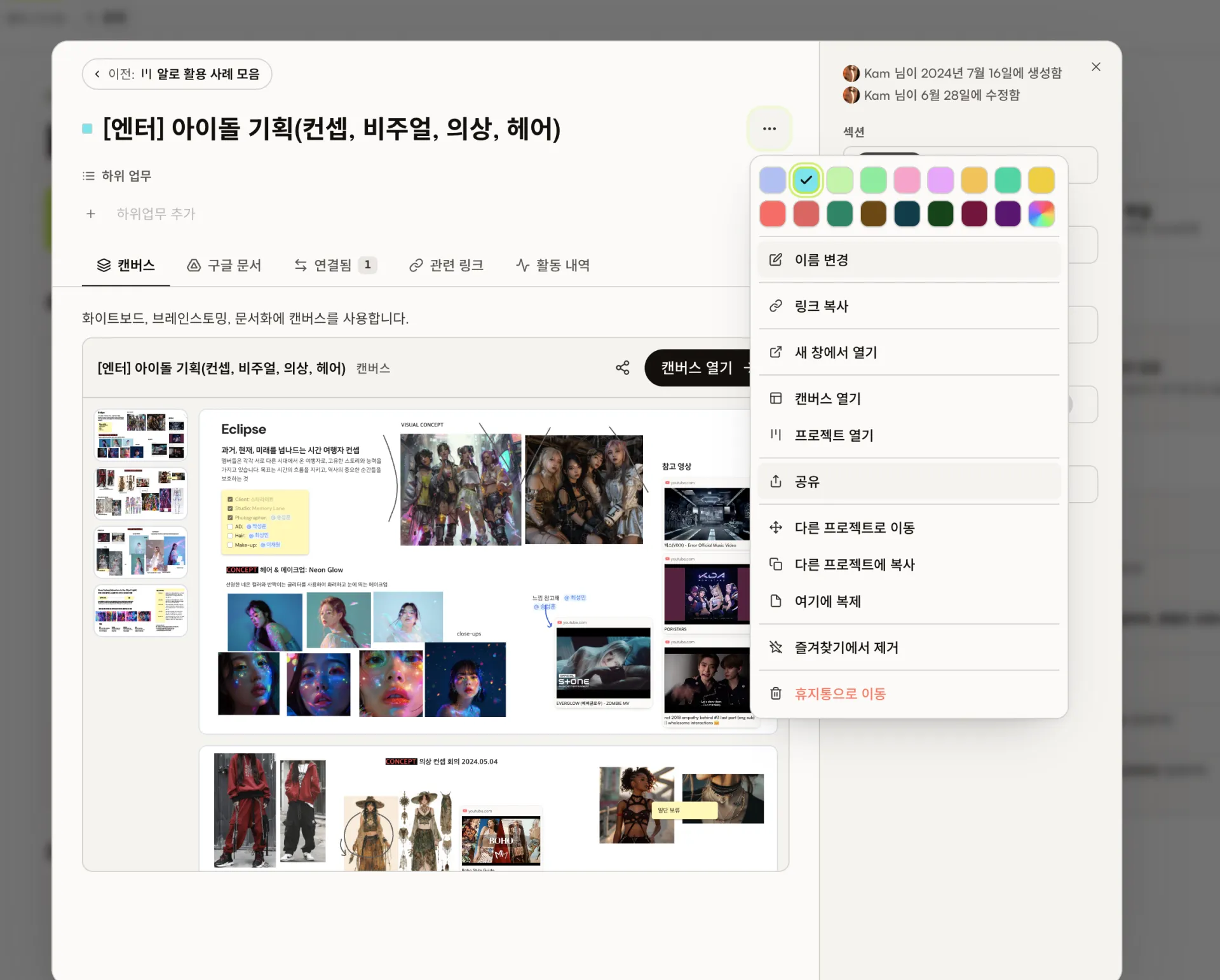Choose 캔버스 열기 in the context menu
Viewport: 1220px width, 980px height.
pyautogui.click(x=909, y=398)
